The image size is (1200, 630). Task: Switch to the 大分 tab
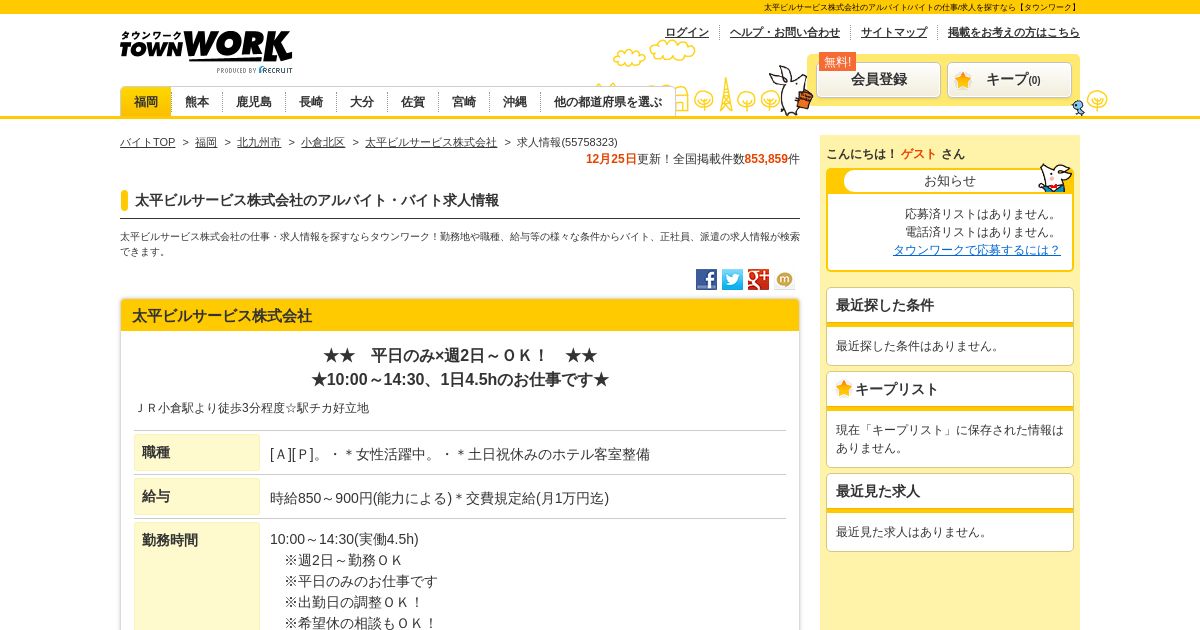tap(362, 102)
